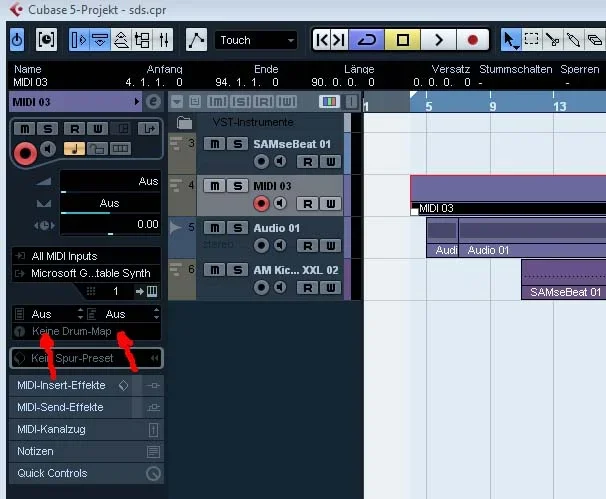Image resolution: width=606 pixels, height=499 pixels.
Task: Enable Write automation in the Inspector
Action: click(97, 129)
